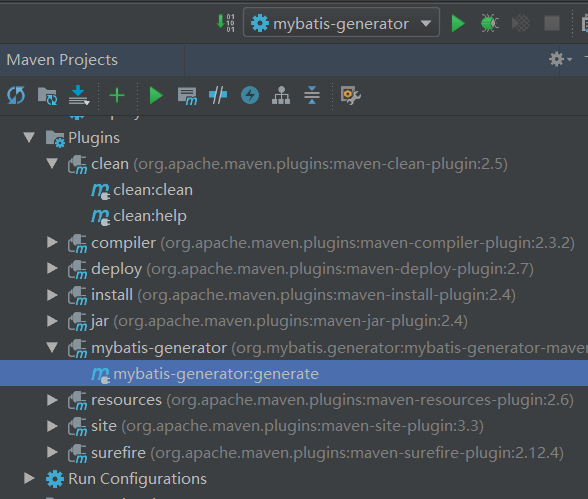Image resolution: width=588 pixels, height=499 pixels.
Task: Click the resources plugin icon
Action: point(77,402)
